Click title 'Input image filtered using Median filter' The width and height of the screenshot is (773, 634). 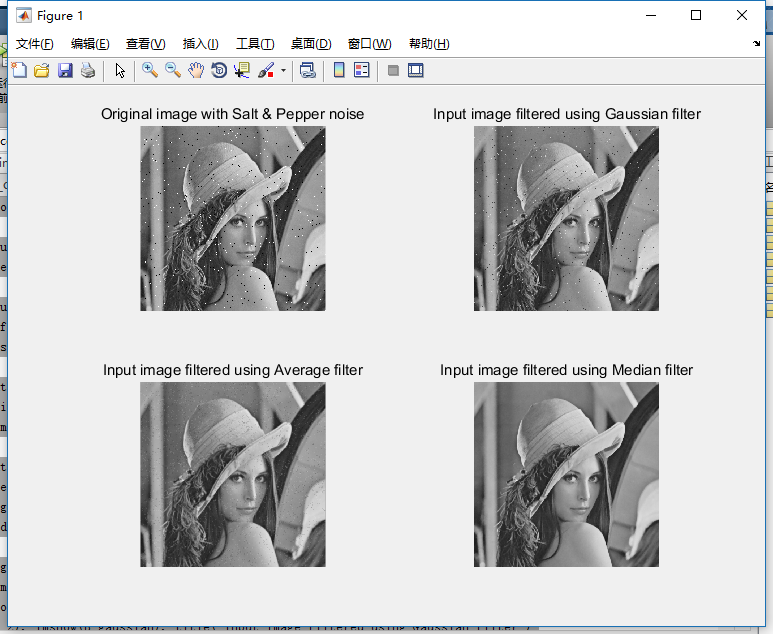click(566, 370)
